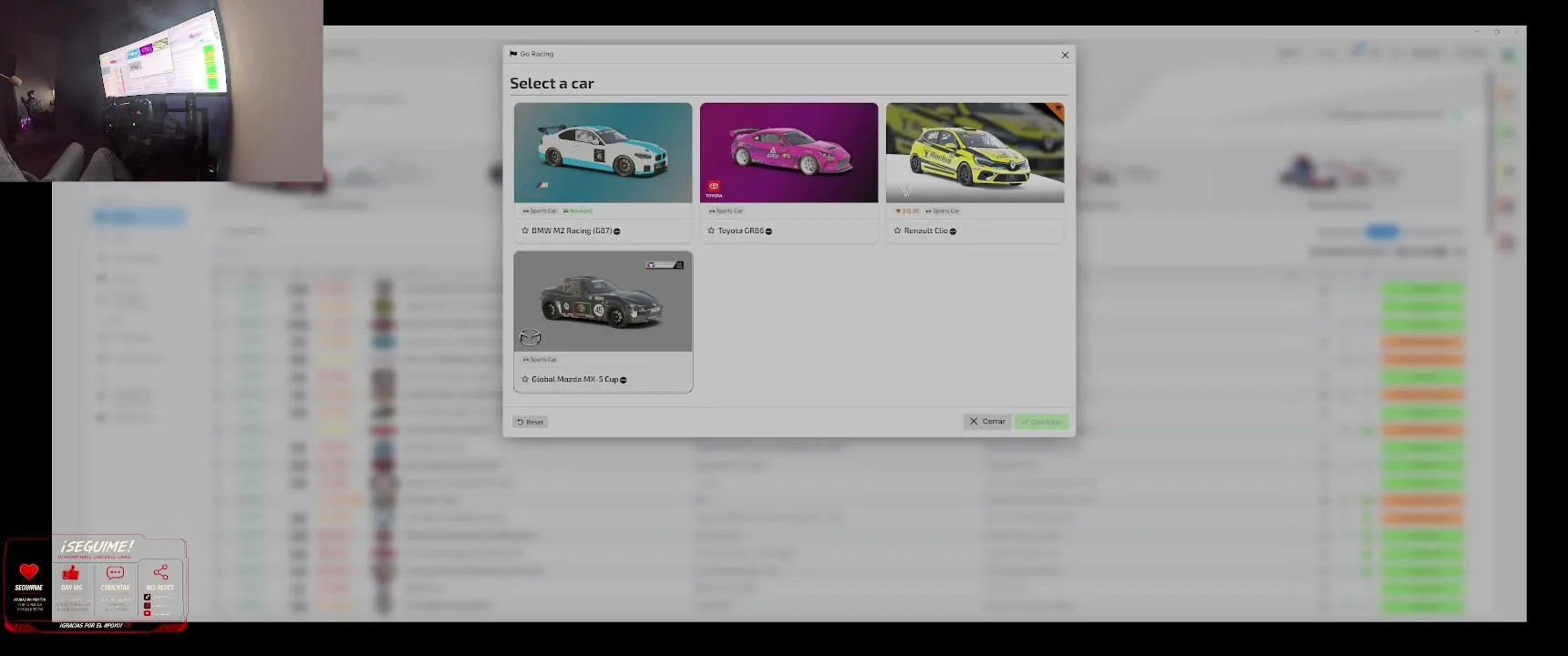Click the 'BMW M2 Racing (G87)' name text
Screen dimensions: 1568x656
tap(572, 231)
